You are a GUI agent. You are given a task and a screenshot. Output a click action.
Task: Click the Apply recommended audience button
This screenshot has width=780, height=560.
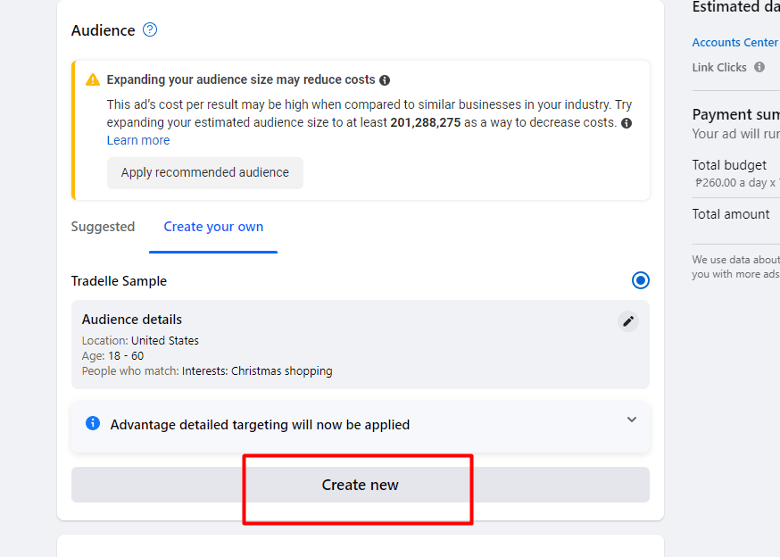pos(205,173)
